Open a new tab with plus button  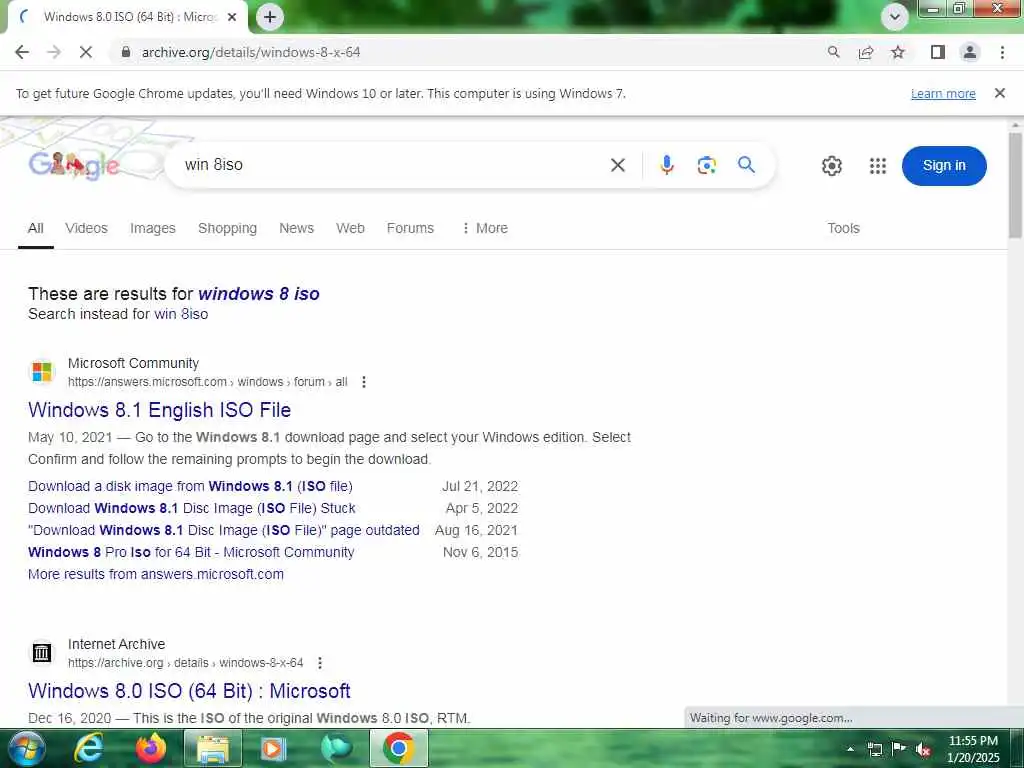coord(270,17)
